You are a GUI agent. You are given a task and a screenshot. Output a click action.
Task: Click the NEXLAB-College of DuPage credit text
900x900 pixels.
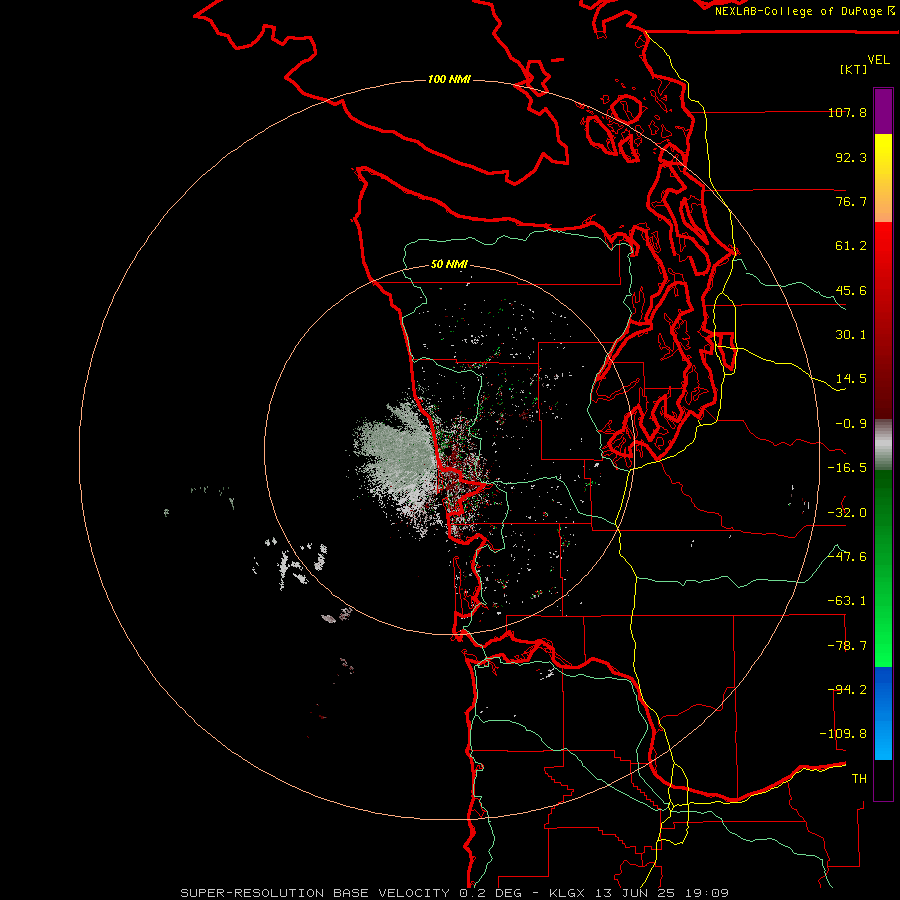(804, 11)
